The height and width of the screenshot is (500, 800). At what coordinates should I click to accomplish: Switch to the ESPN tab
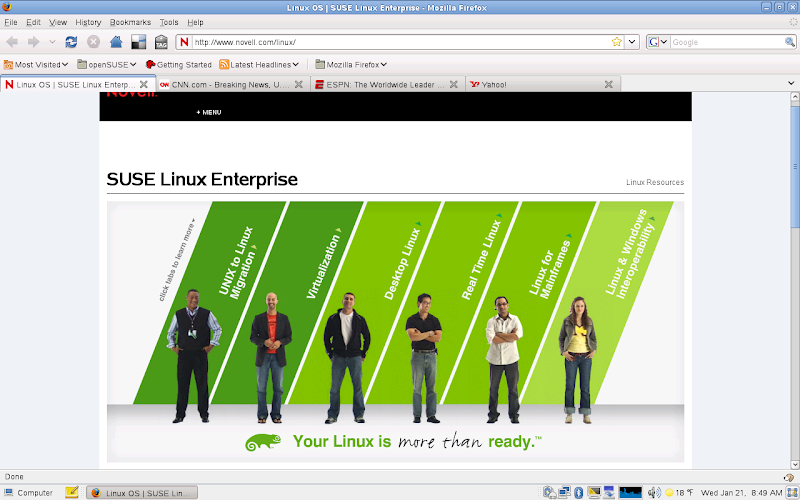[388, 84]
